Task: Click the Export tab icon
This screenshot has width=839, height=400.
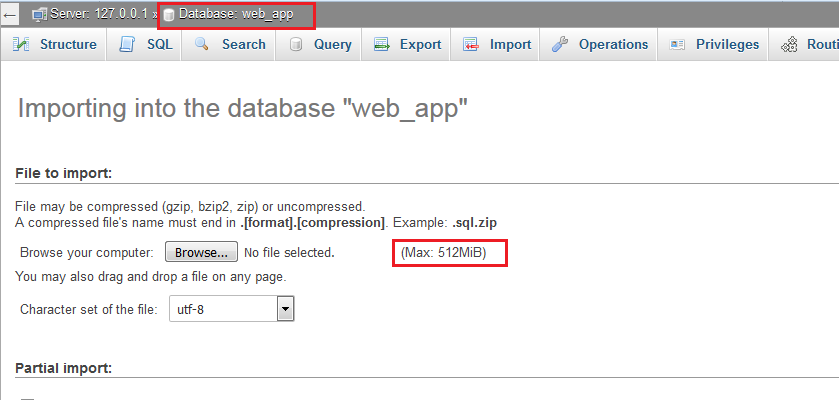Action: point(382,44)
